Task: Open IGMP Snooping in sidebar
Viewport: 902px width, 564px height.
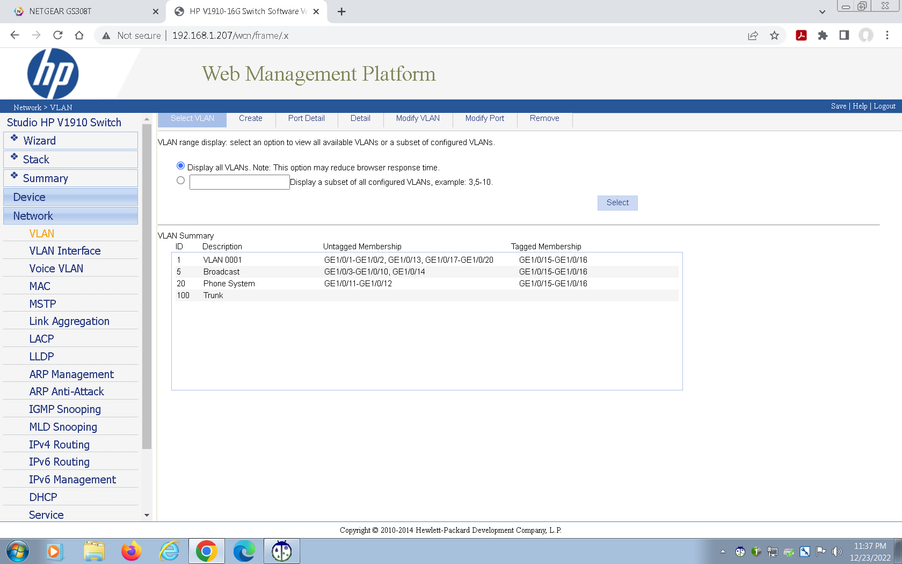Action: pyautogui.click(x=65, y=410)
